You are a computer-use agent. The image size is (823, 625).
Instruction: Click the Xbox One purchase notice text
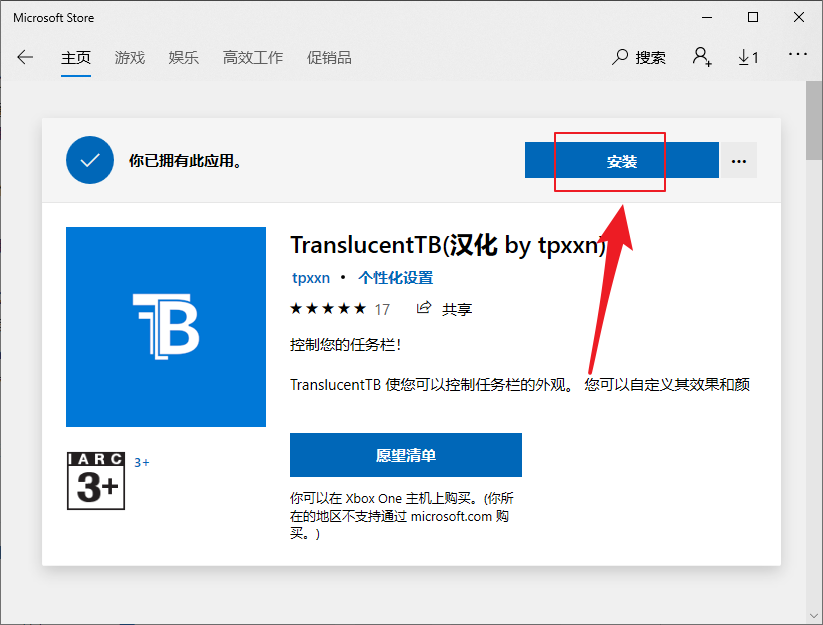(402, 516)
